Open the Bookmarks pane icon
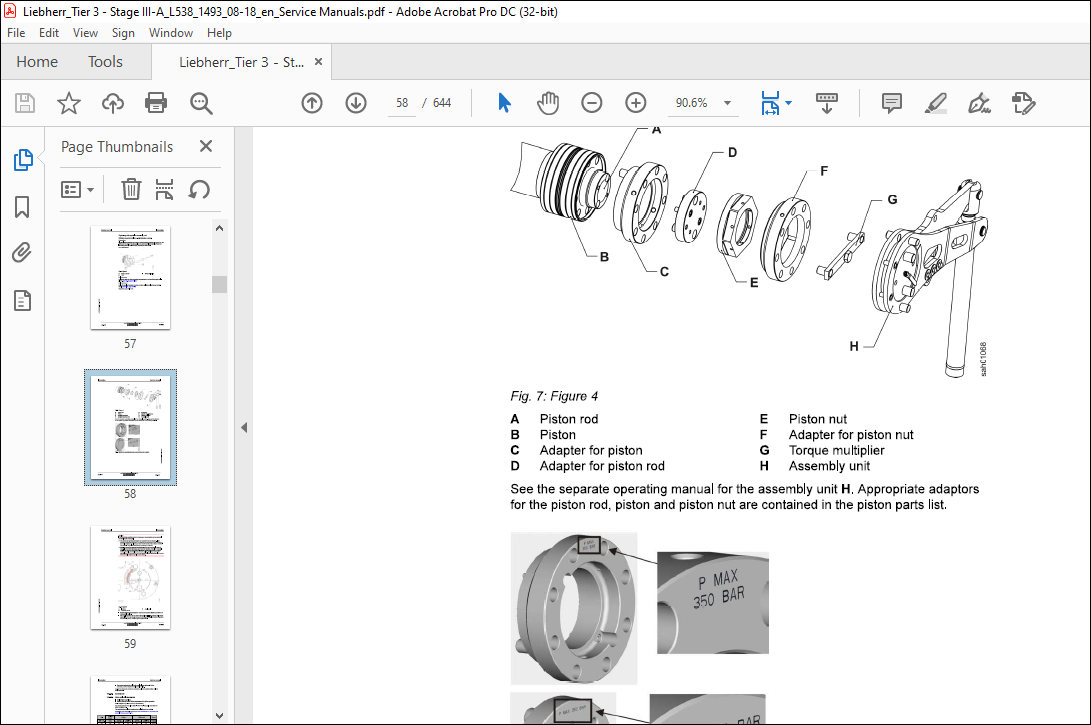This screenshot has height=725, width=1091. coord(22,207)
